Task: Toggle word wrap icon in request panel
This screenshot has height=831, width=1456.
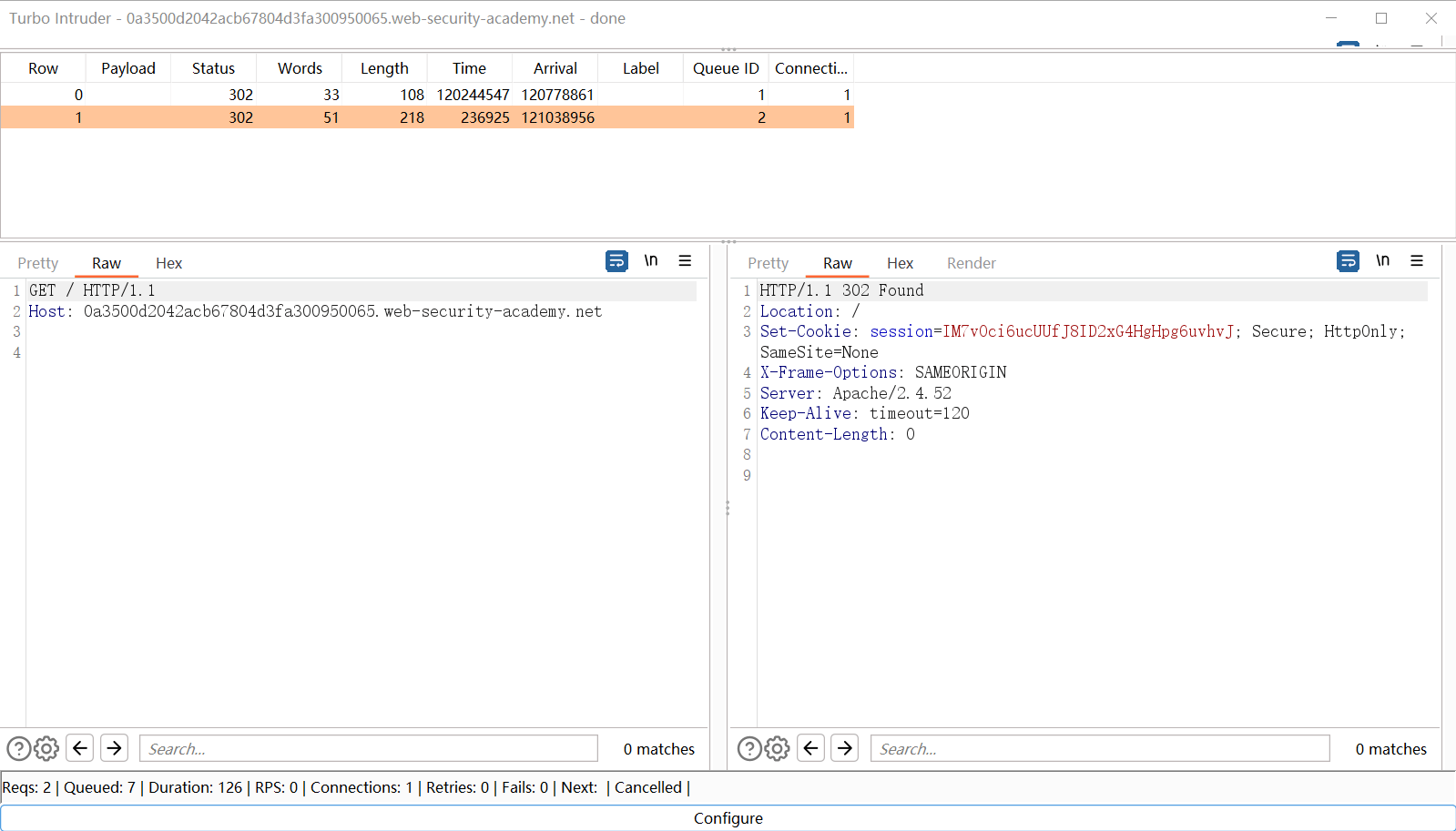Action: pyautogui.click(x=616, y=261)
